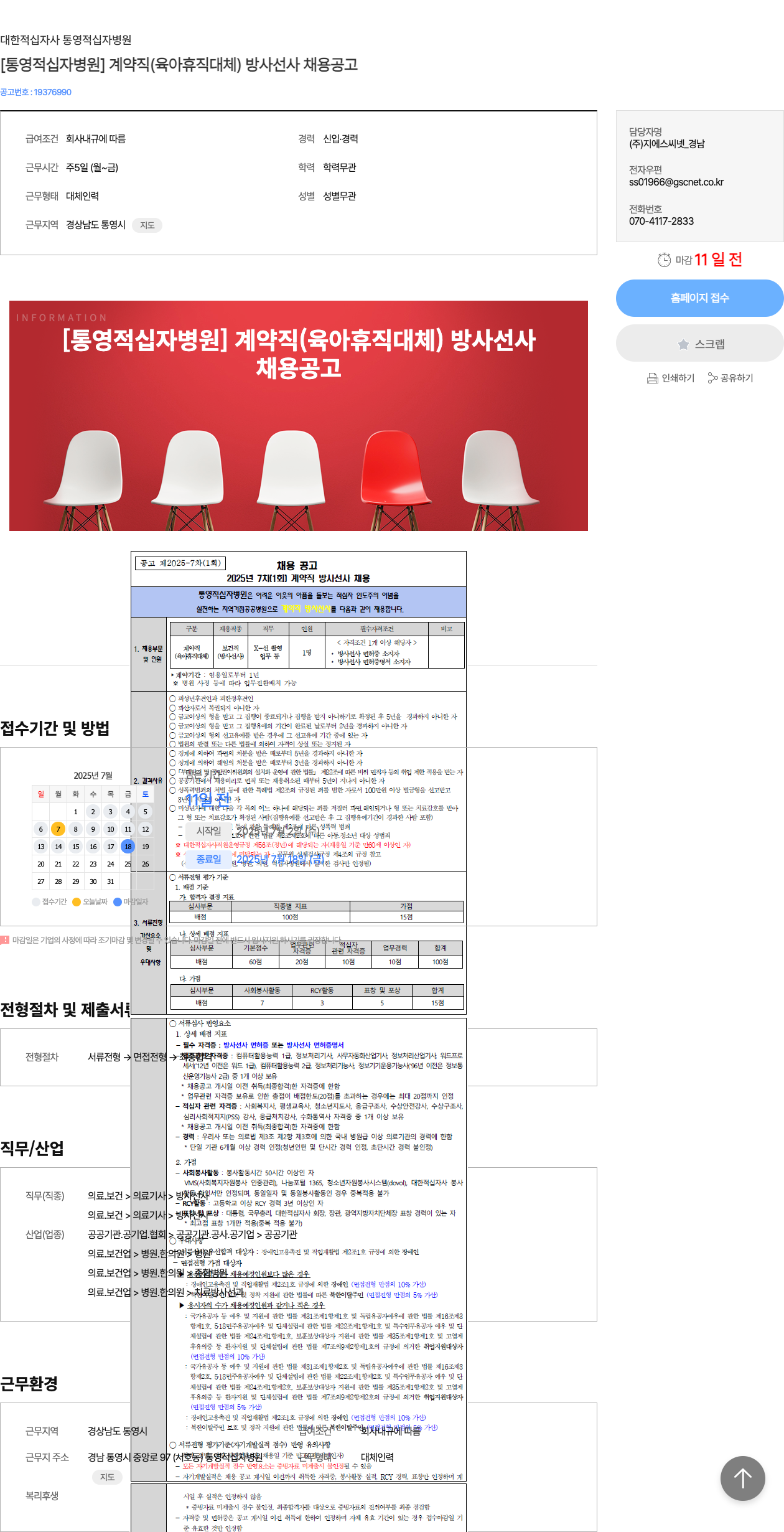Image resolution: width=784 pixels, height=1532 pixels.
Task: Select today's date 7 in calendar
Action: (x=58, y=829)
